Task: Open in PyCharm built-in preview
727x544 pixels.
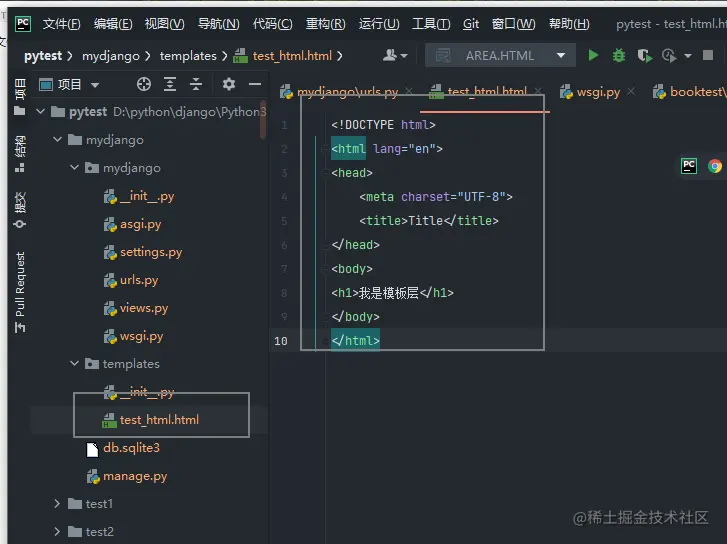Action: tap(689, 166)
